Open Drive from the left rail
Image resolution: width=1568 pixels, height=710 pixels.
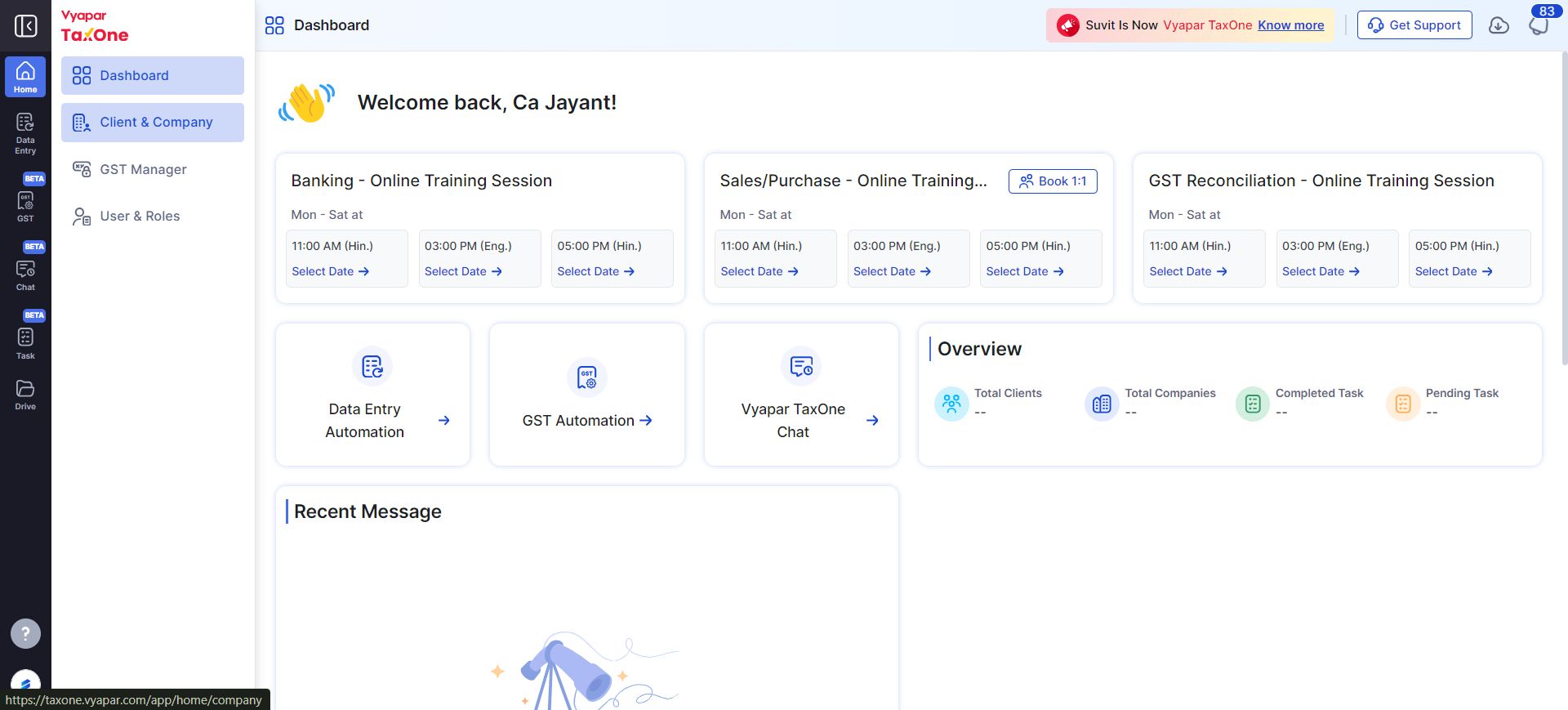(25, 395)
